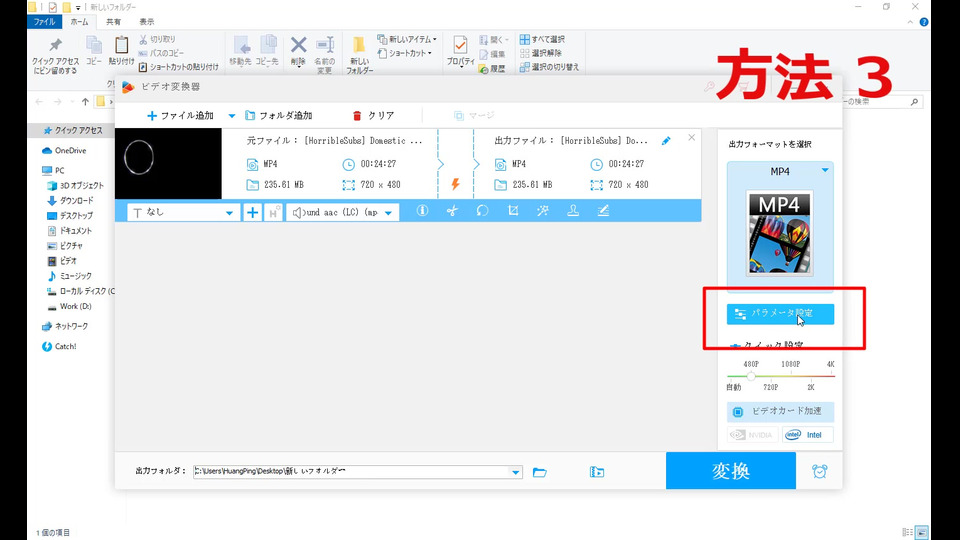Image resolution: width=960 pixels, height=540 pixels.
Task: Open the effects magic wand tool
Action: coord(542,211)
